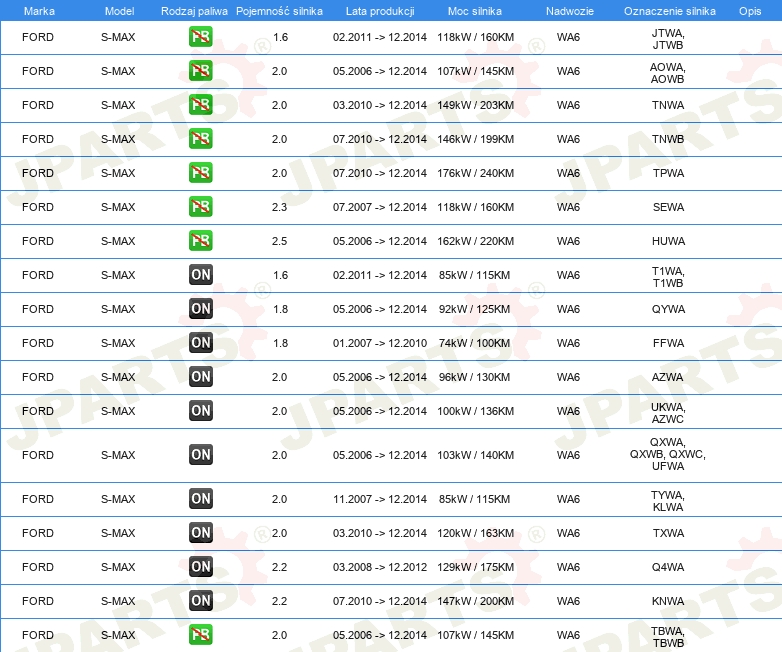
Task: Click the 74kW / 100KM power cell
Action: click(474, 343)
